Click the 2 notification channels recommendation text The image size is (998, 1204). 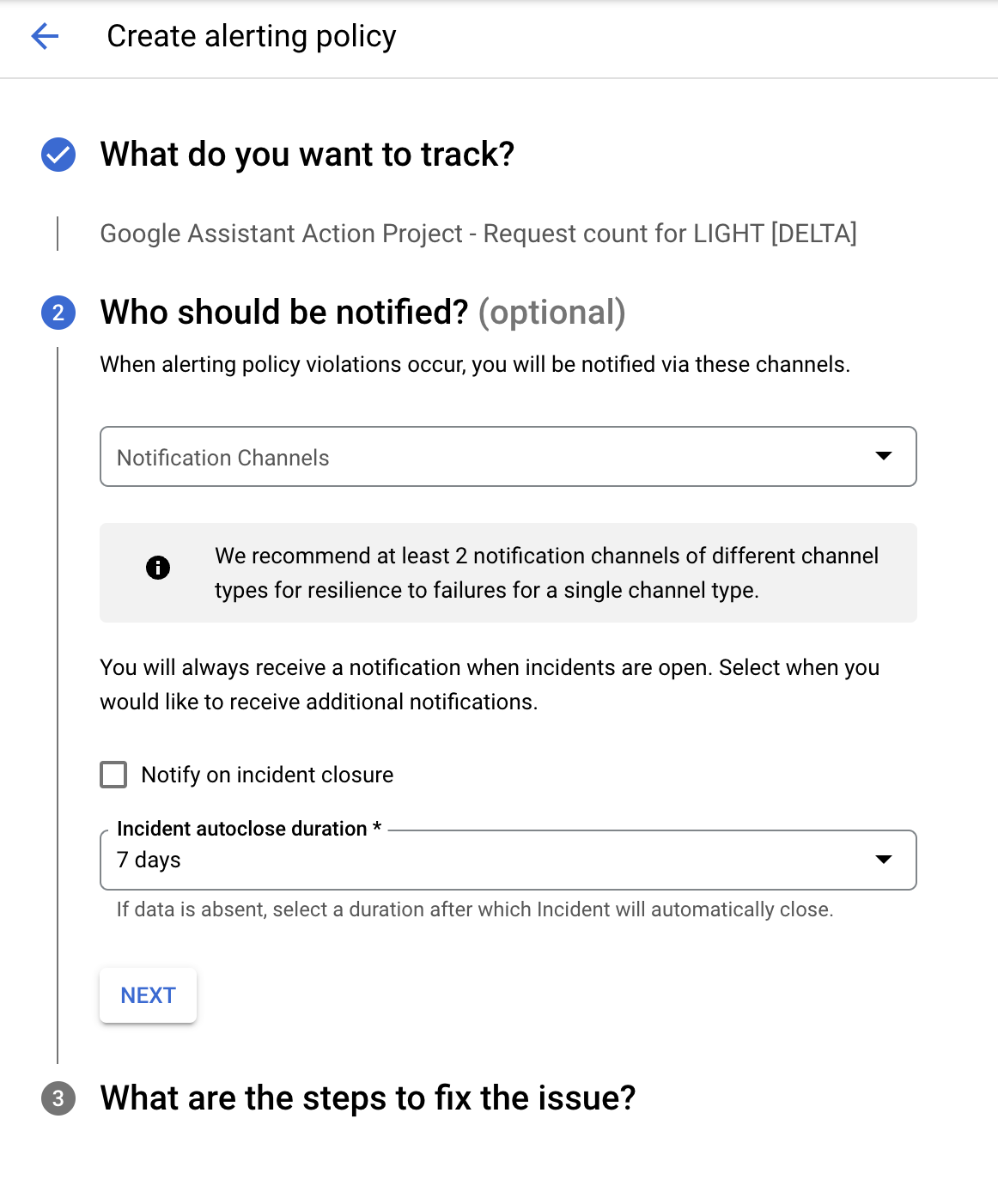[546, 573]
